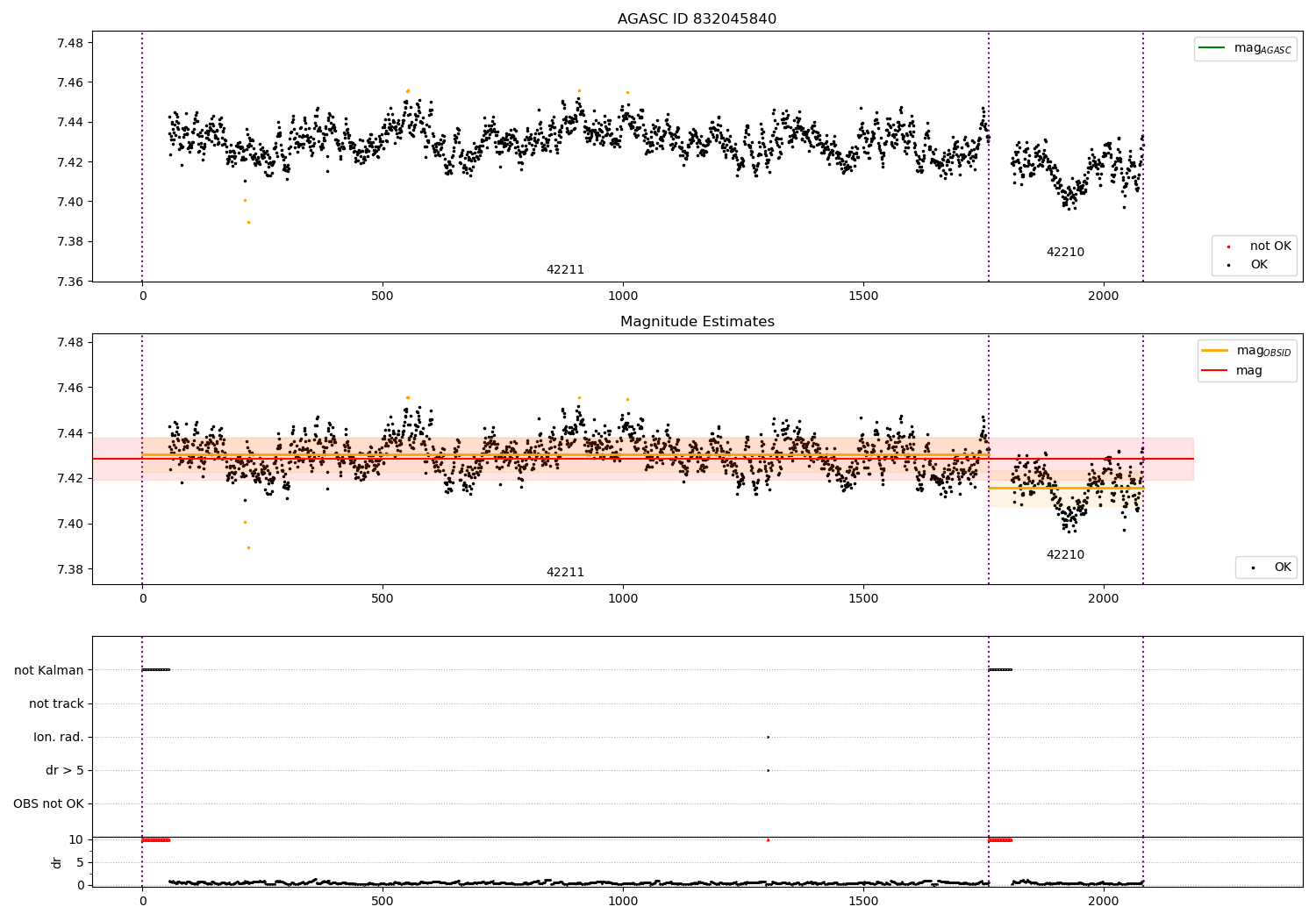Click the 42210 label in the top plot
1316x921 pixels.
click(1065, 253)
